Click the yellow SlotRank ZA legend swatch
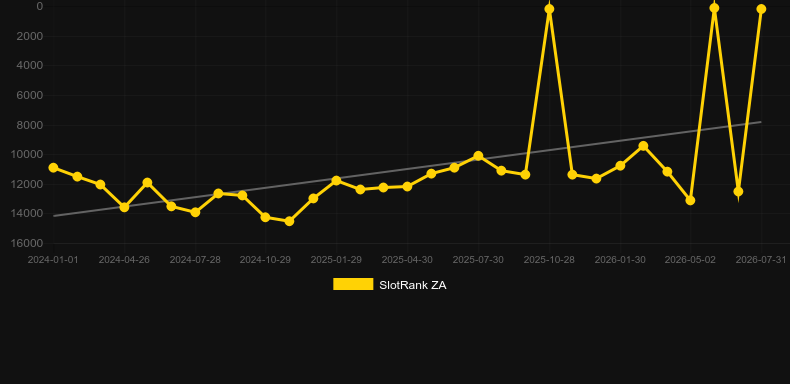The image size is (790, 384). pos(353,284)
